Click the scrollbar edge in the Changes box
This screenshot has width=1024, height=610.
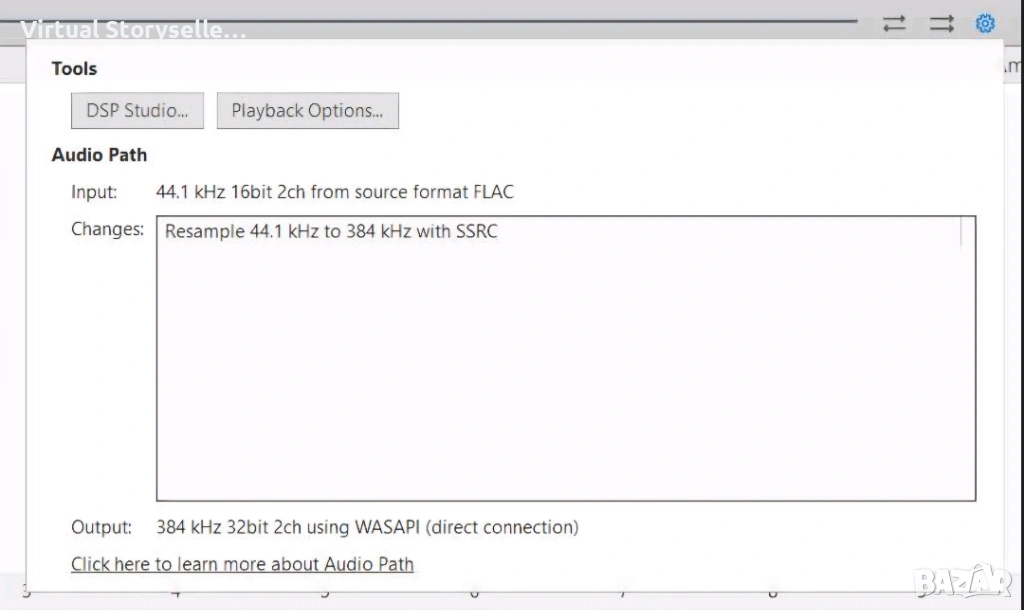pos(962,232)
